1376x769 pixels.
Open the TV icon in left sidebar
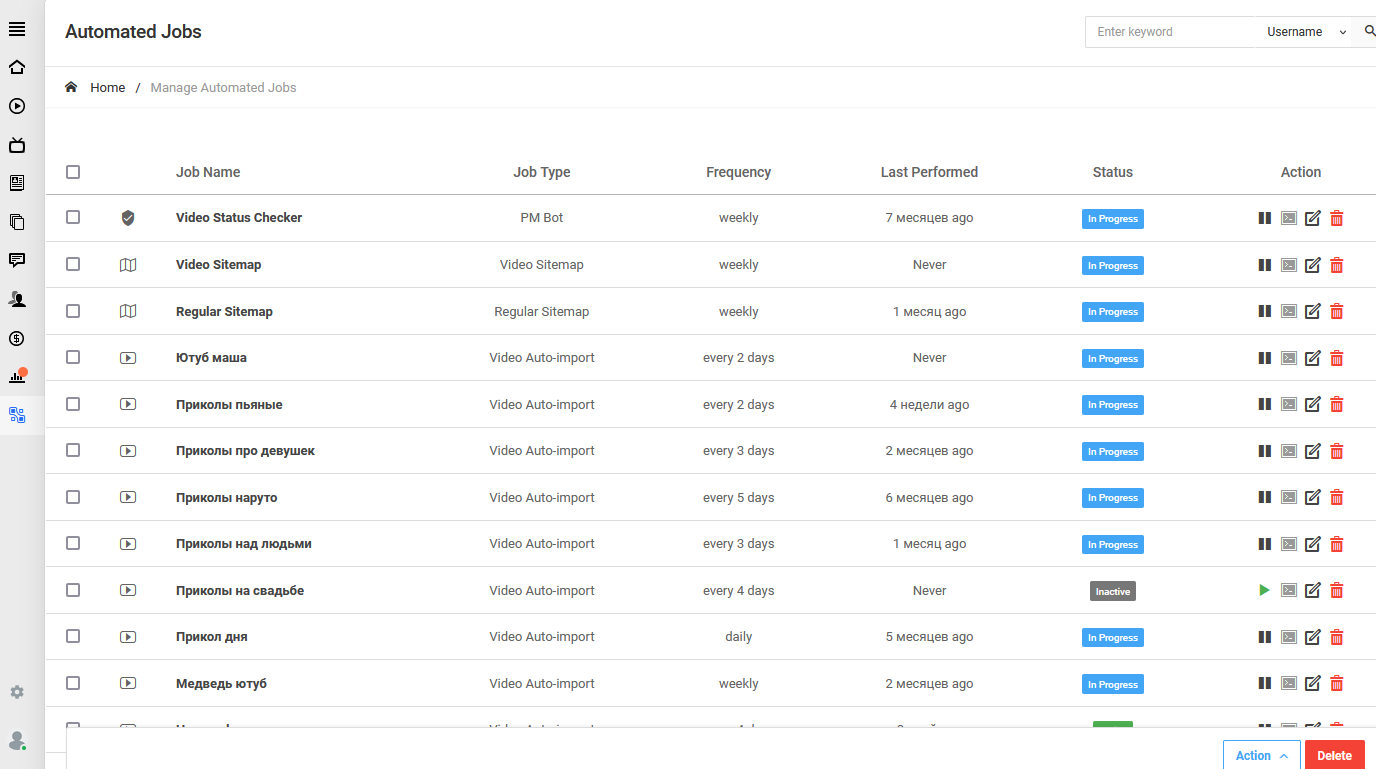coord(17,145)
